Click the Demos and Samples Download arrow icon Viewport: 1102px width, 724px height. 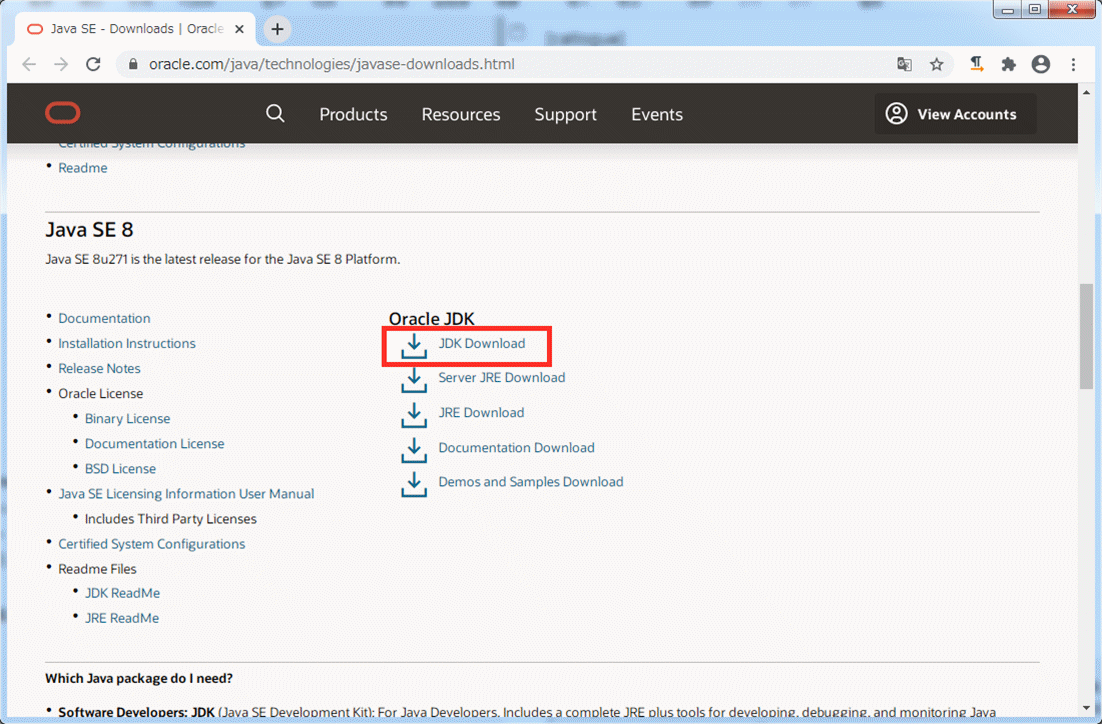click(414, 484)
